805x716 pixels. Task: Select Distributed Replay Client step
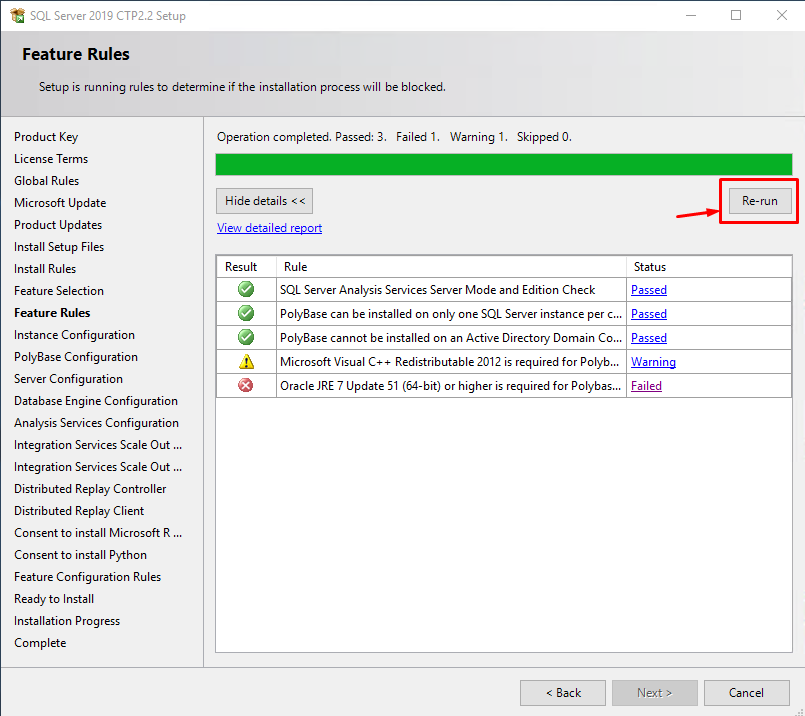click(79, 511)
